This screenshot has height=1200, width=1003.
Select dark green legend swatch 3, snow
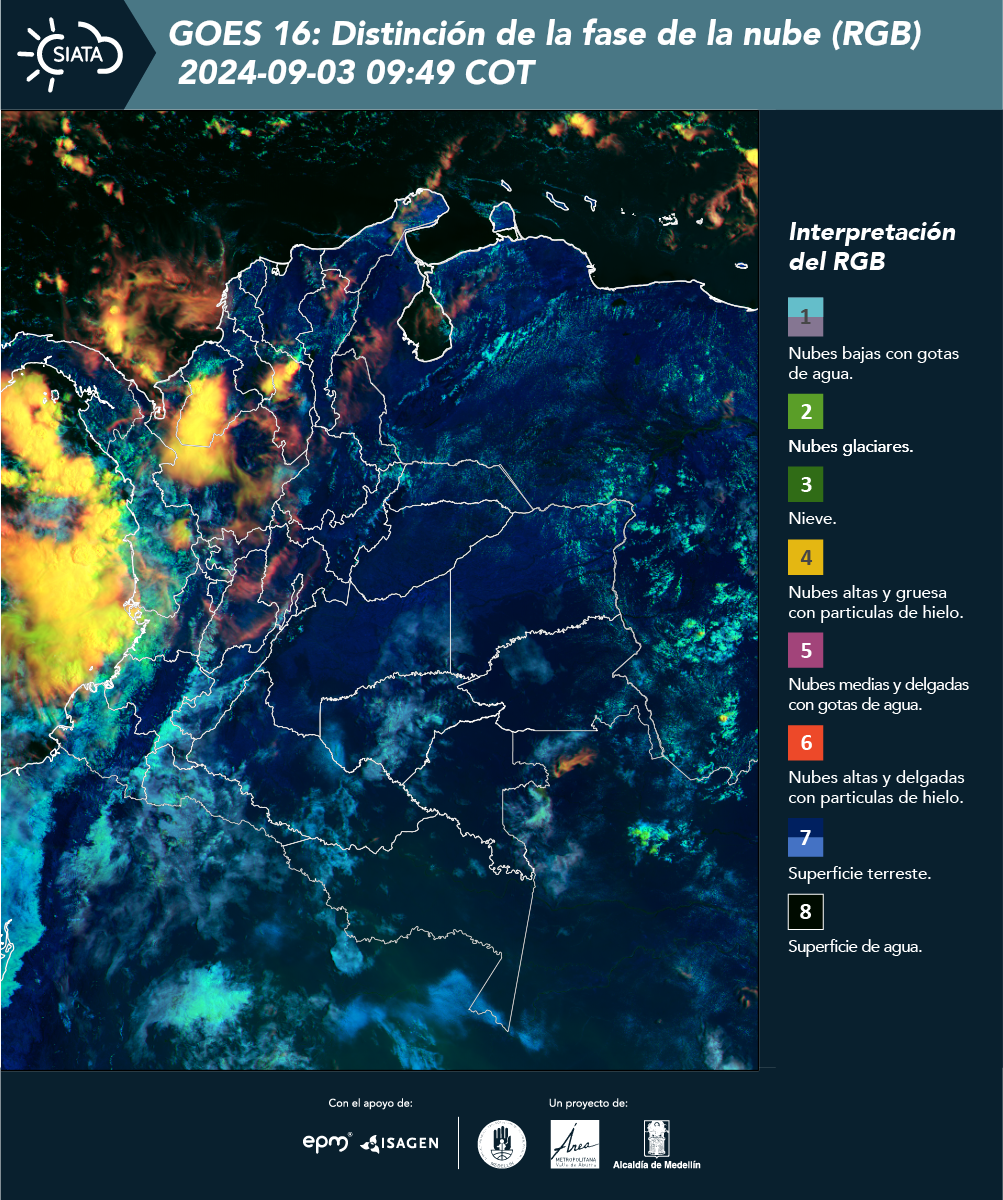coord(805,485)
